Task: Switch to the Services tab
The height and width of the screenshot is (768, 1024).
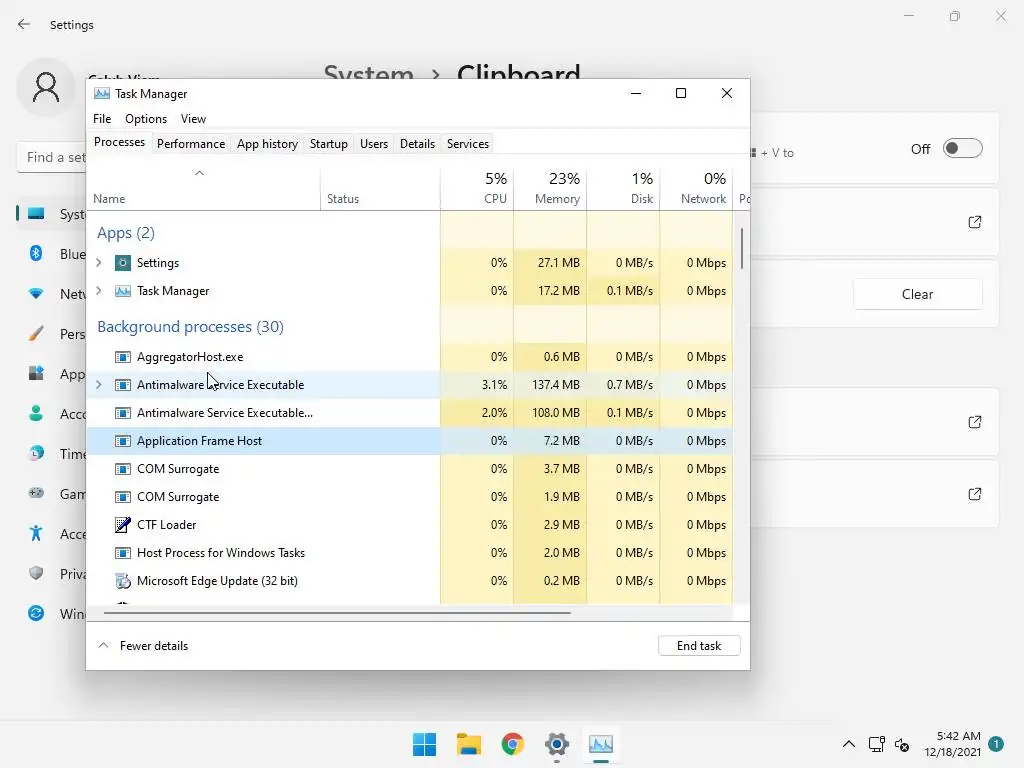Action: click(468, 144)
